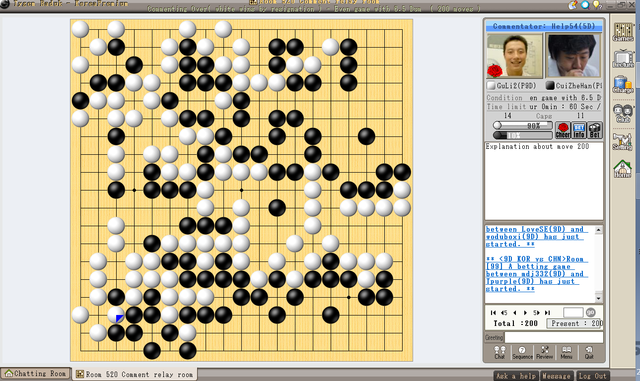
Task: Jump to the last move
Action: (x=547, y=312)
